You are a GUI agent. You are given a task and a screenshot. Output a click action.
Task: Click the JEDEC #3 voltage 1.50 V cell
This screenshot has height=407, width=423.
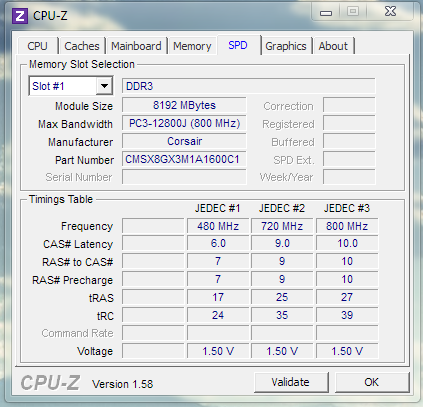click(347, 351)
